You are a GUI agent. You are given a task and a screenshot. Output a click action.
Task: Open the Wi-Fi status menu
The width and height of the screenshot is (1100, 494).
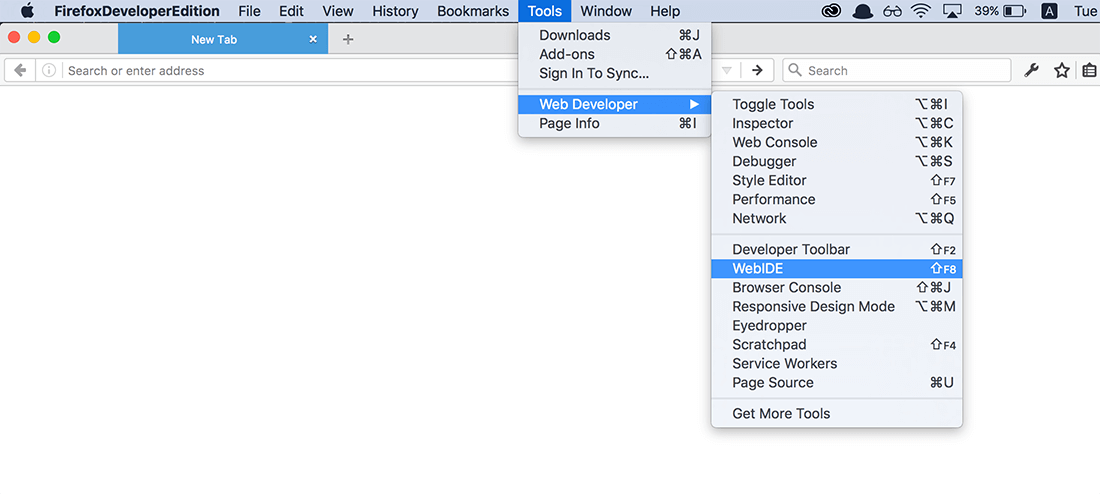[x=921, y=11]
